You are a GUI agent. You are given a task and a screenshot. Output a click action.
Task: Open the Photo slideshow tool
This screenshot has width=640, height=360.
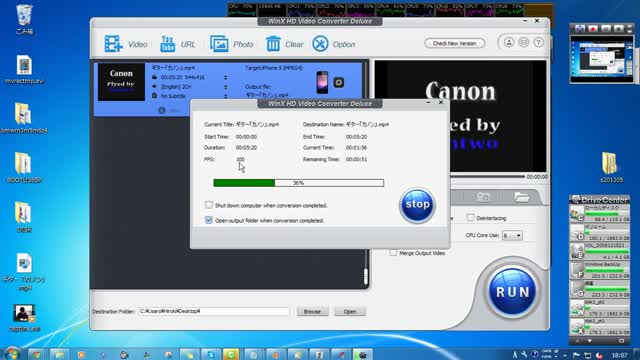(x=231, y=44)
